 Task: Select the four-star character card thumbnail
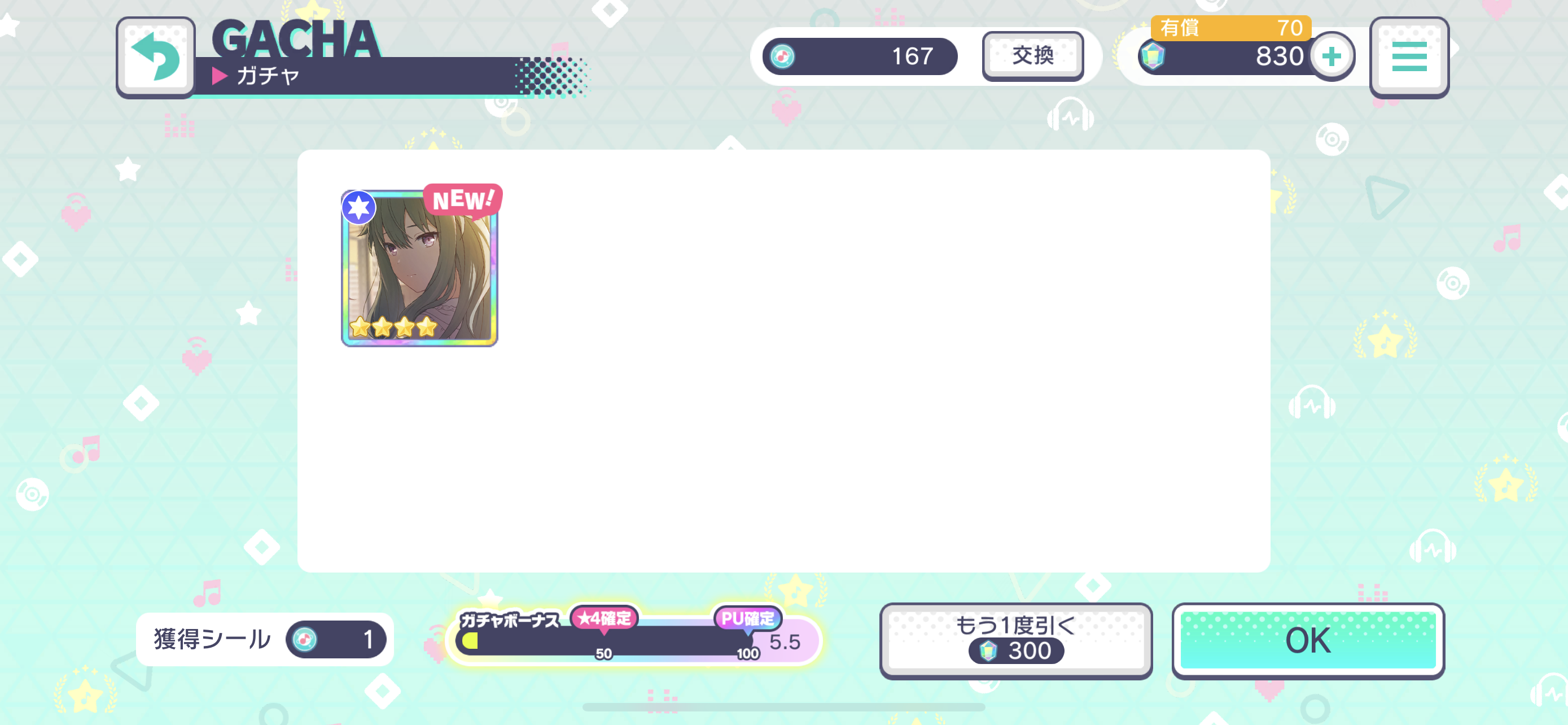(x=419, y=268)
